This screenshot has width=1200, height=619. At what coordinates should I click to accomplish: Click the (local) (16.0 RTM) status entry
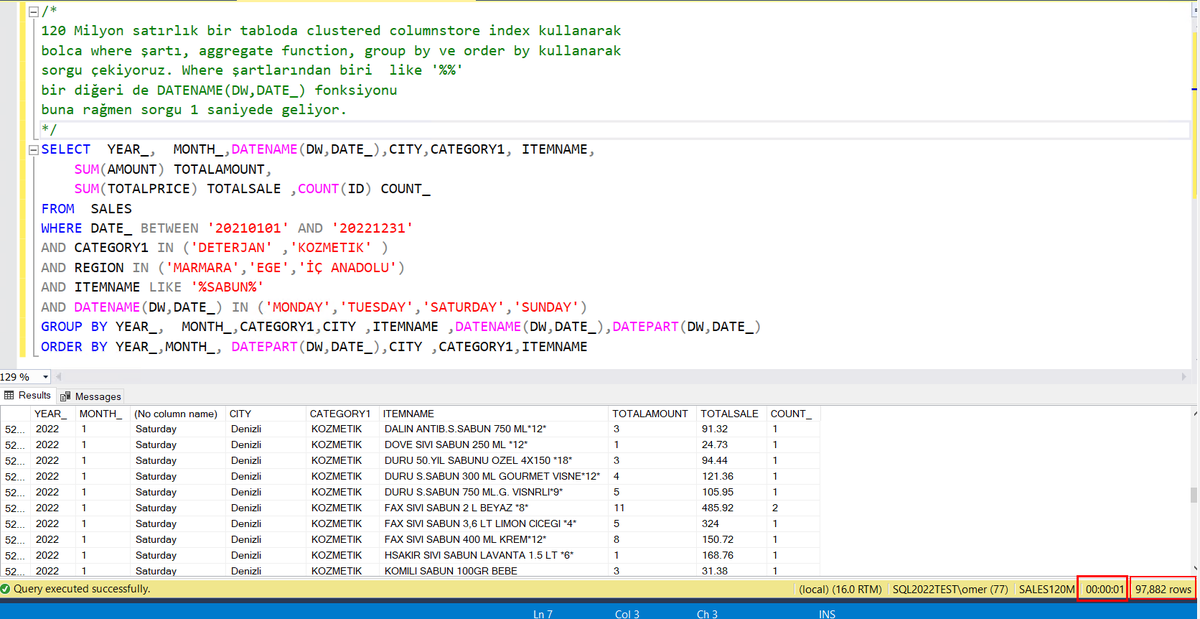click(840, 589)
